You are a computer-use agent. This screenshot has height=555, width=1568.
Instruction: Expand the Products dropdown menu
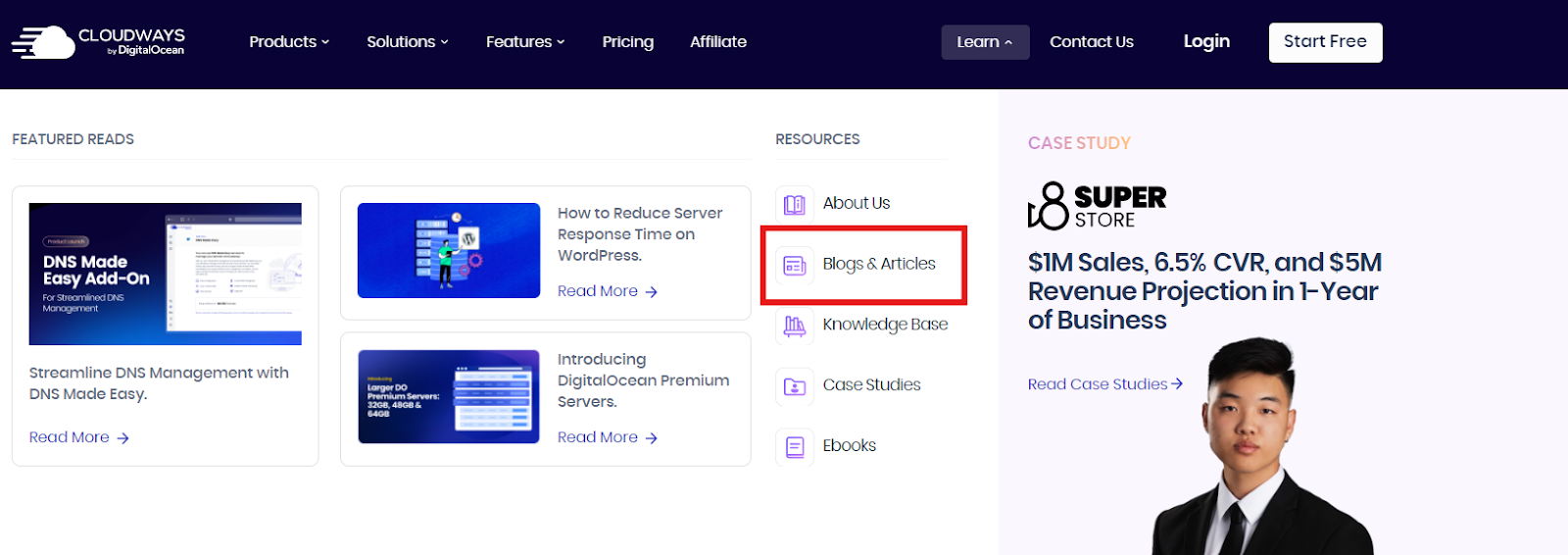[x=289, y=41]
